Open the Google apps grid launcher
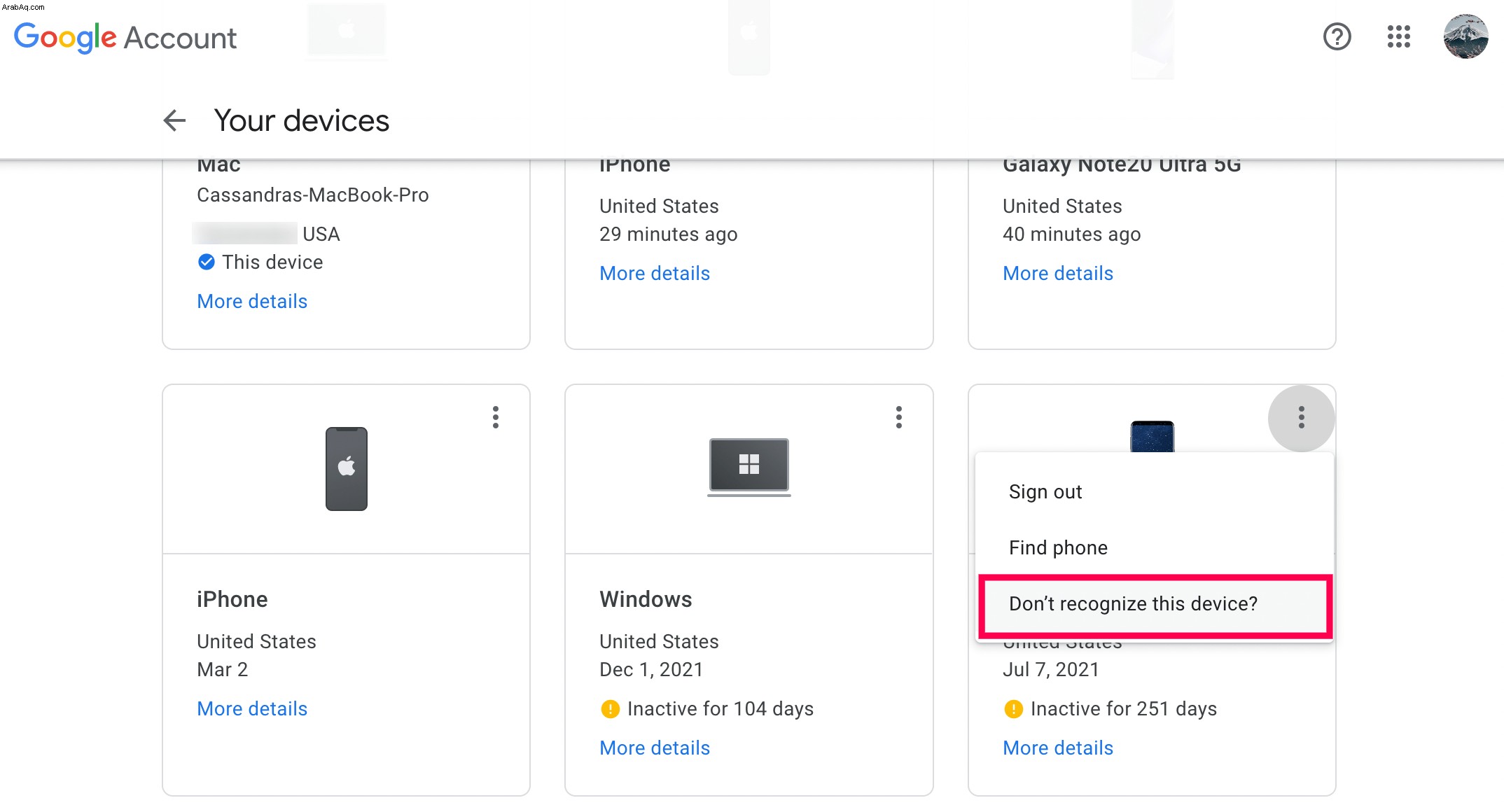The height and width of the screenshot is (812, 1504). (x=1398, y=36)
